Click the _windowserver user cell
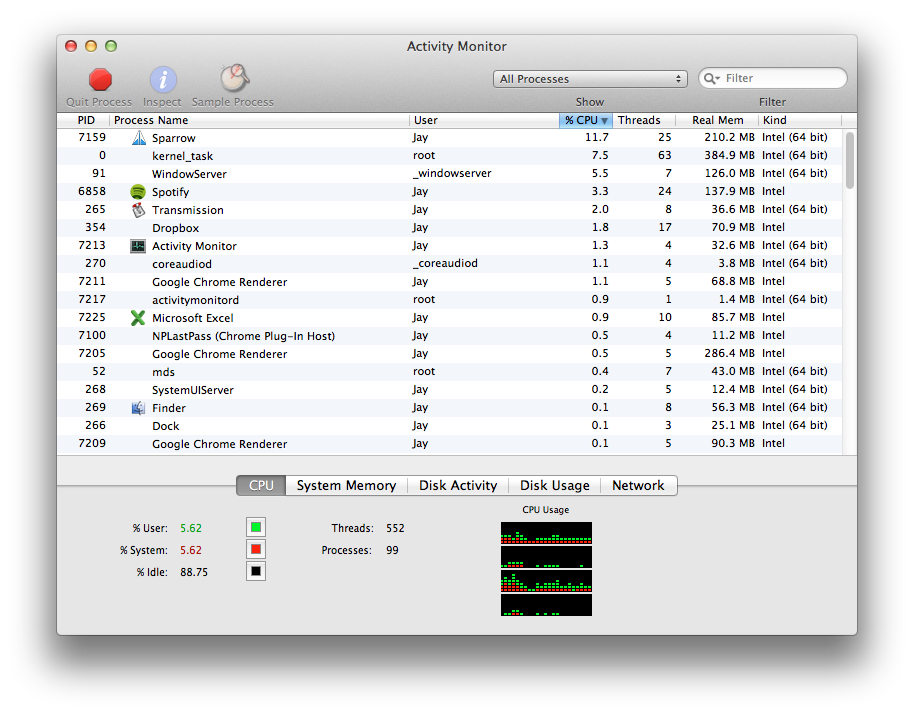 [452, 174]
